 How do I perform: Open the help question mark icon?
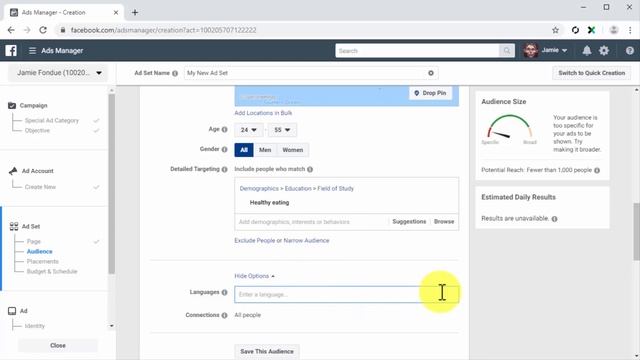(629, 51)
